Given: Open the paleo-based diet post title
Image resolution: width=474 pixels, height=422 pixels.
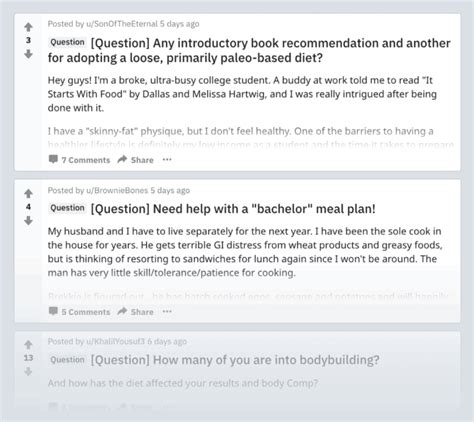Looking at the screenshot, I should click(249, 50).
